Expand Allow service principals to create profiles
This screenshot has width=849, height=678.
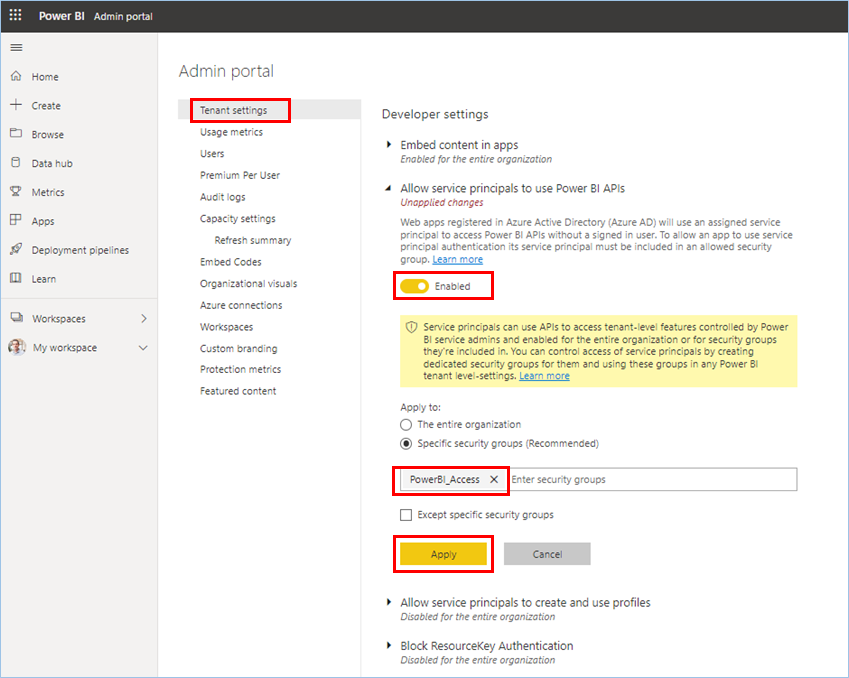point(389,602)
